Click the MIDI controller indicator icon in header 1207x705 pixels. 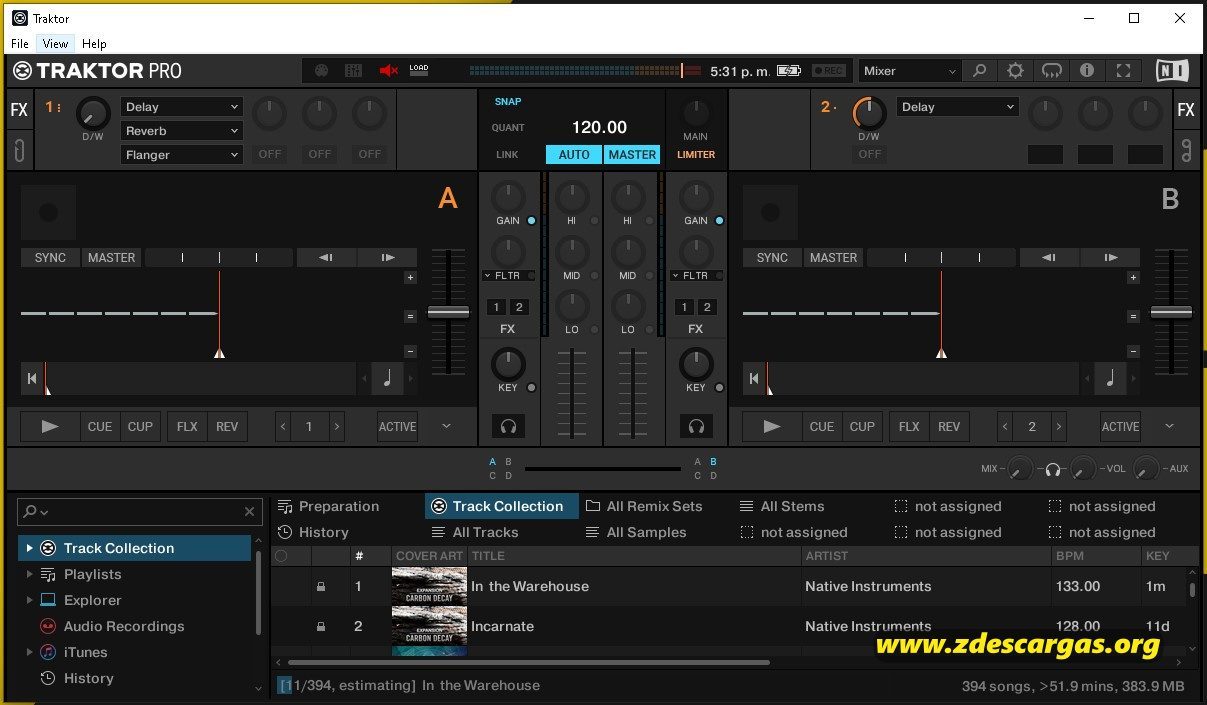[x=321, y=71]
